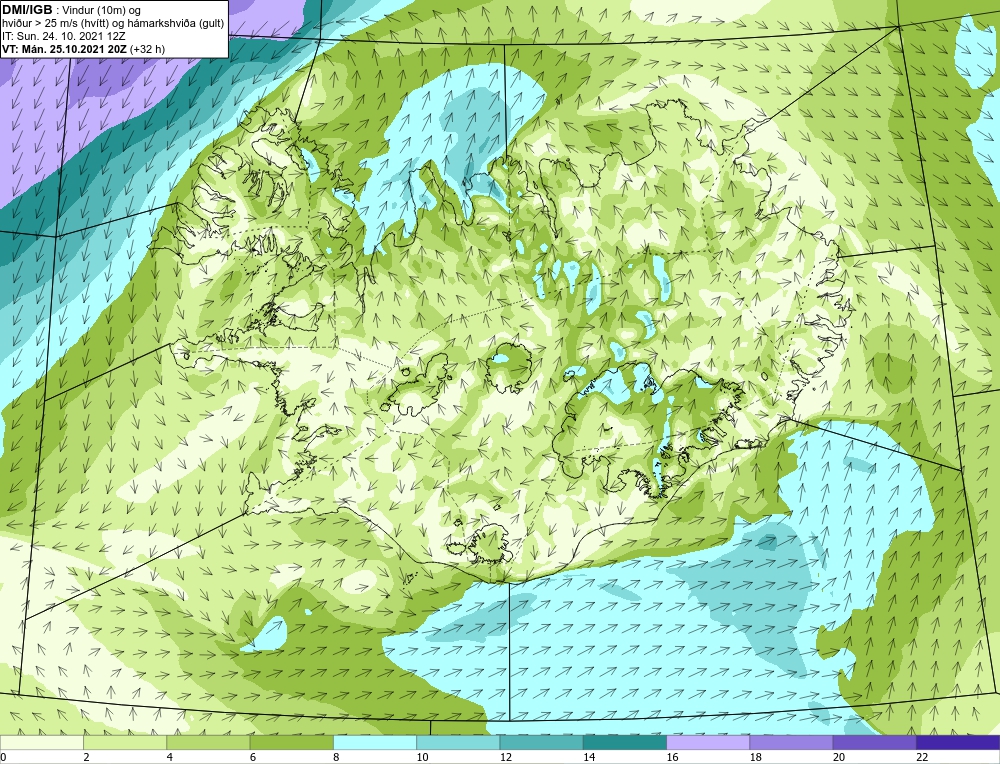Select the "8" label on the wind scale
The height and width of the screenshot is (764, 1000).
click(x=336, y=757)
